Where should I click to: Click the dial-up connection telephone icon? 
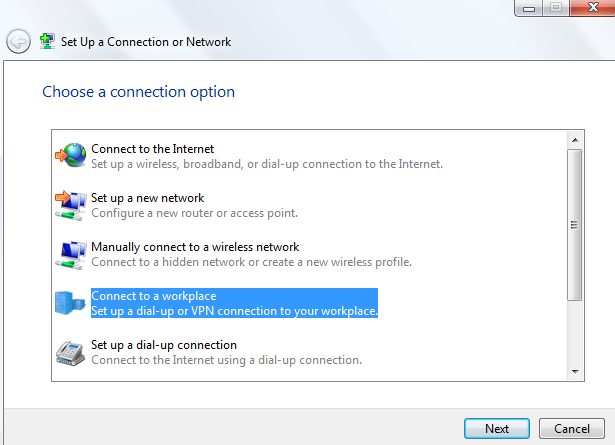tap(71, 352)
